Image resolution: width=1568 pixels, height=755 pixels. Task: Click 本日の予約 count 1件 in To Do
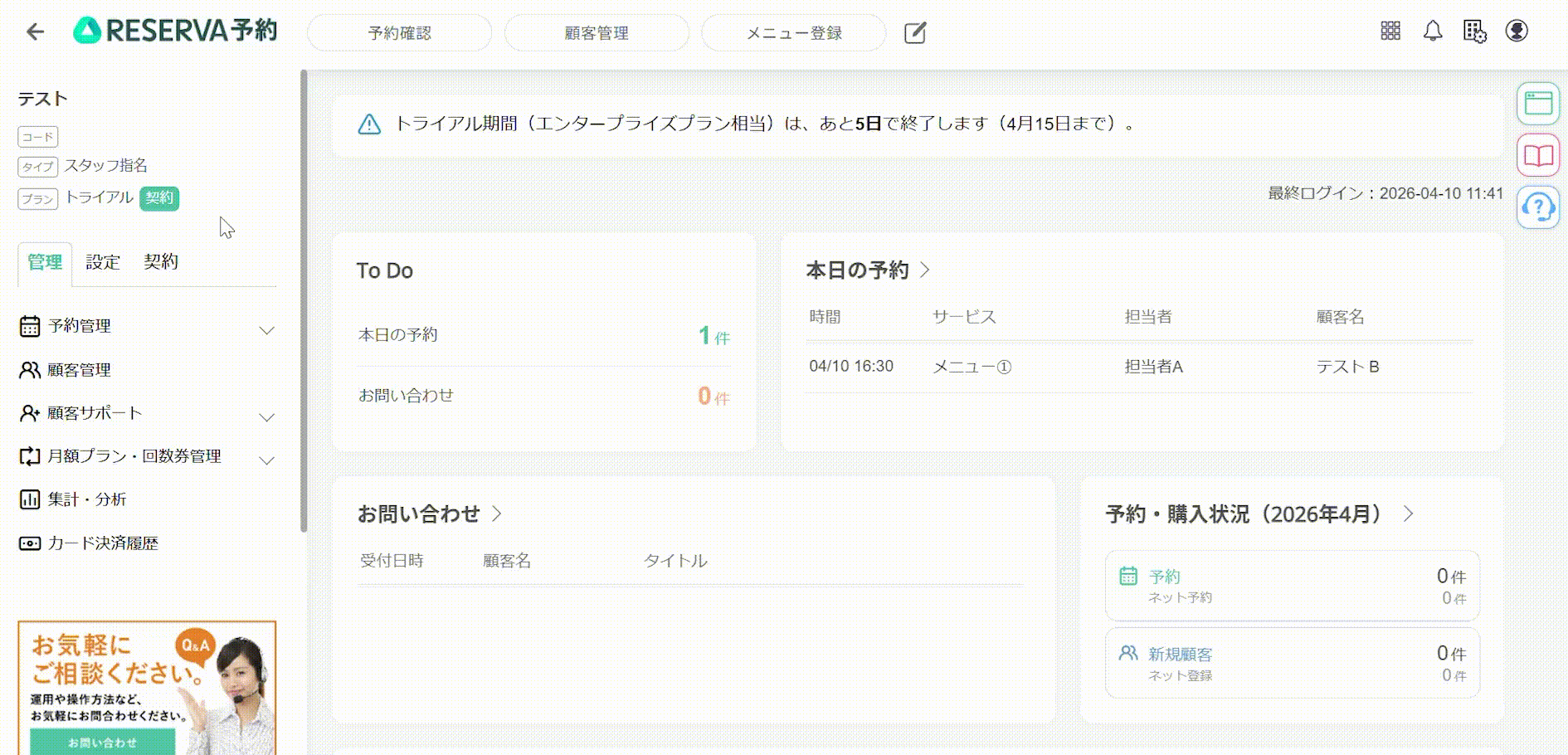click(x=713, y=336)
